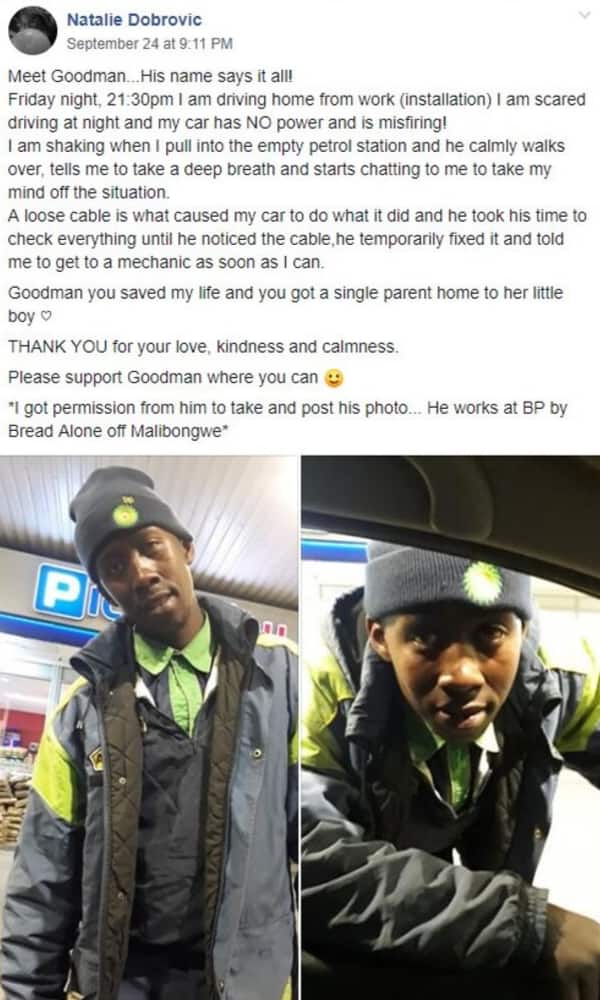
Task: Click the BP logo on right photo beanie
Action: coord(483,583)
